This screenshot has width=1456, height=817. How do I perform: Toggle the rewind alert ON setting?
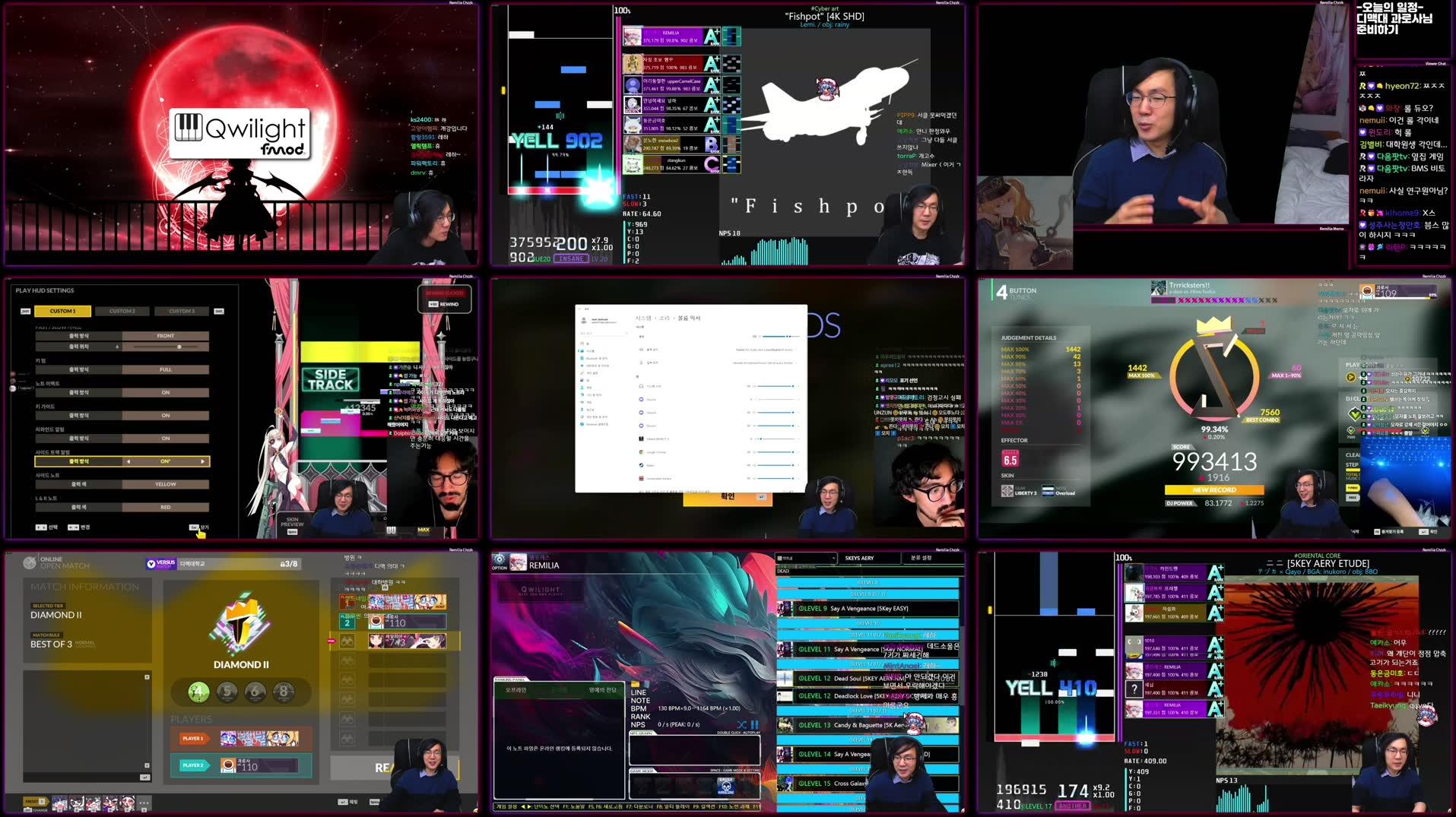point(165,439)
